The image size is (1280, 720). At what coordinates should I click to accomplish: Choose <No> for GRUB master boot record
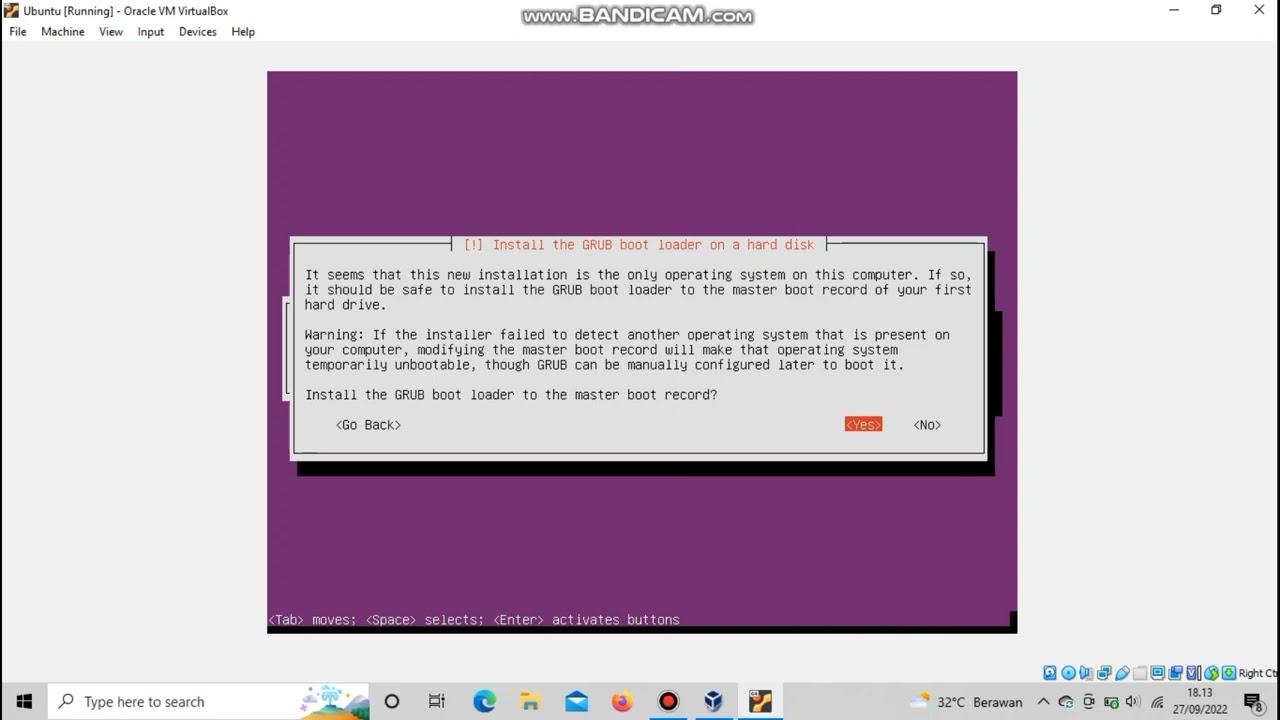[x=927, y=425]
